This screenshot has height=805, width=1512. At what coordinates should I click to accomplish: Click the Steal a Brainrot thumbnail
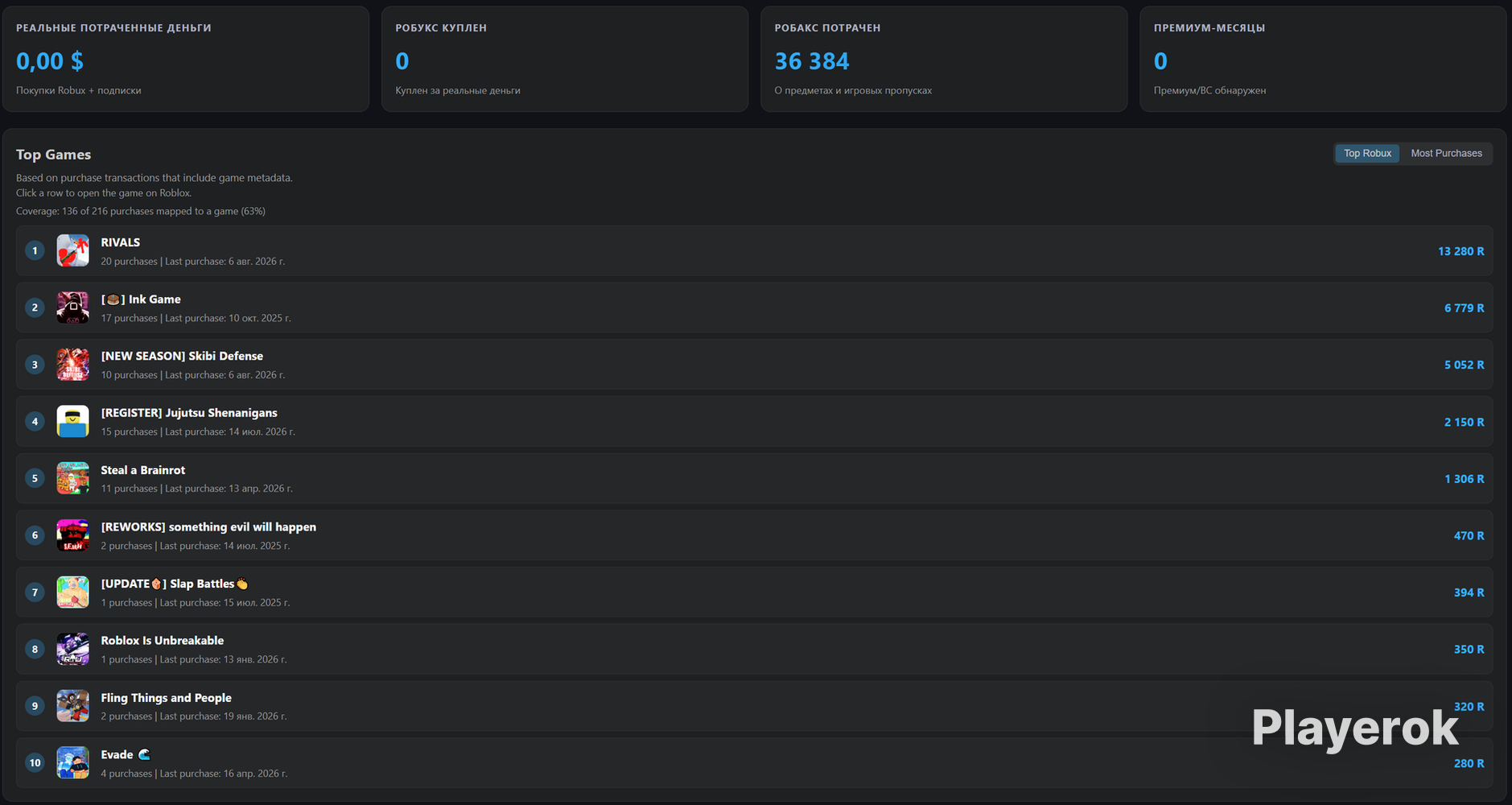(72, 478)
